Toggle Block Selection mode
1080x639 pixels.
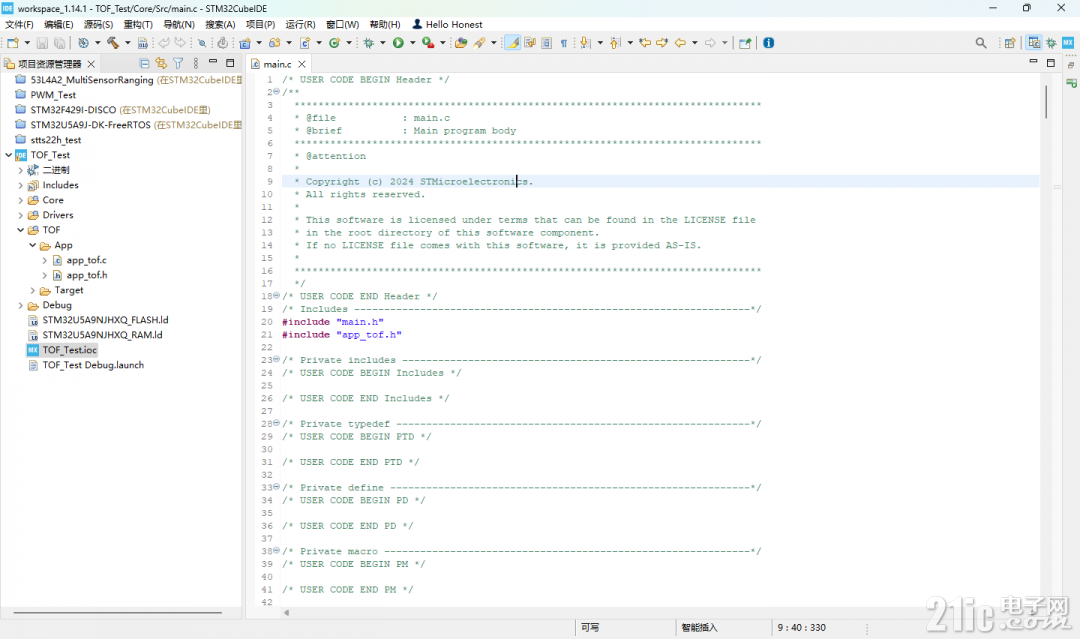546,43
